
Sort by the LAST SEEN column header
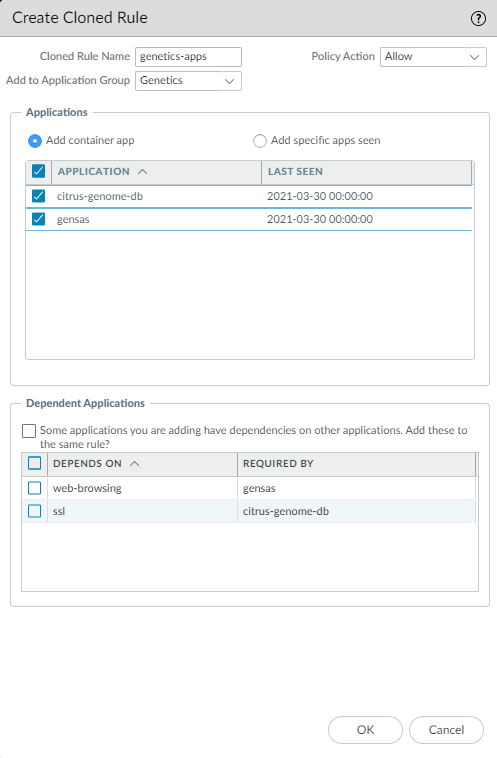(366, 172)
